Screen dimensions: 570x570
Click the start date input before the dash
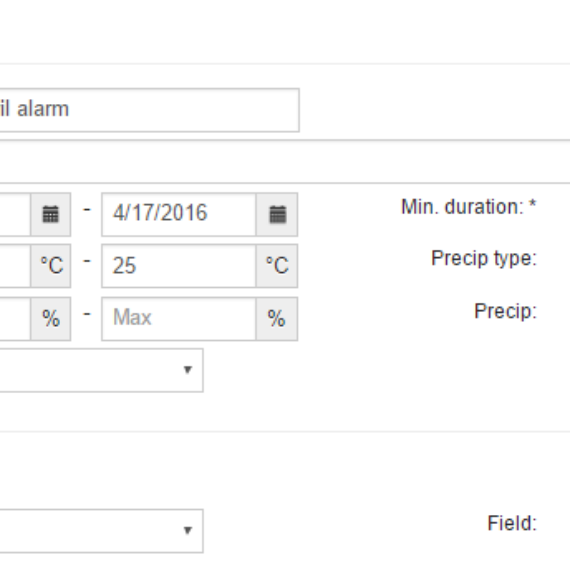coord(15,214)
